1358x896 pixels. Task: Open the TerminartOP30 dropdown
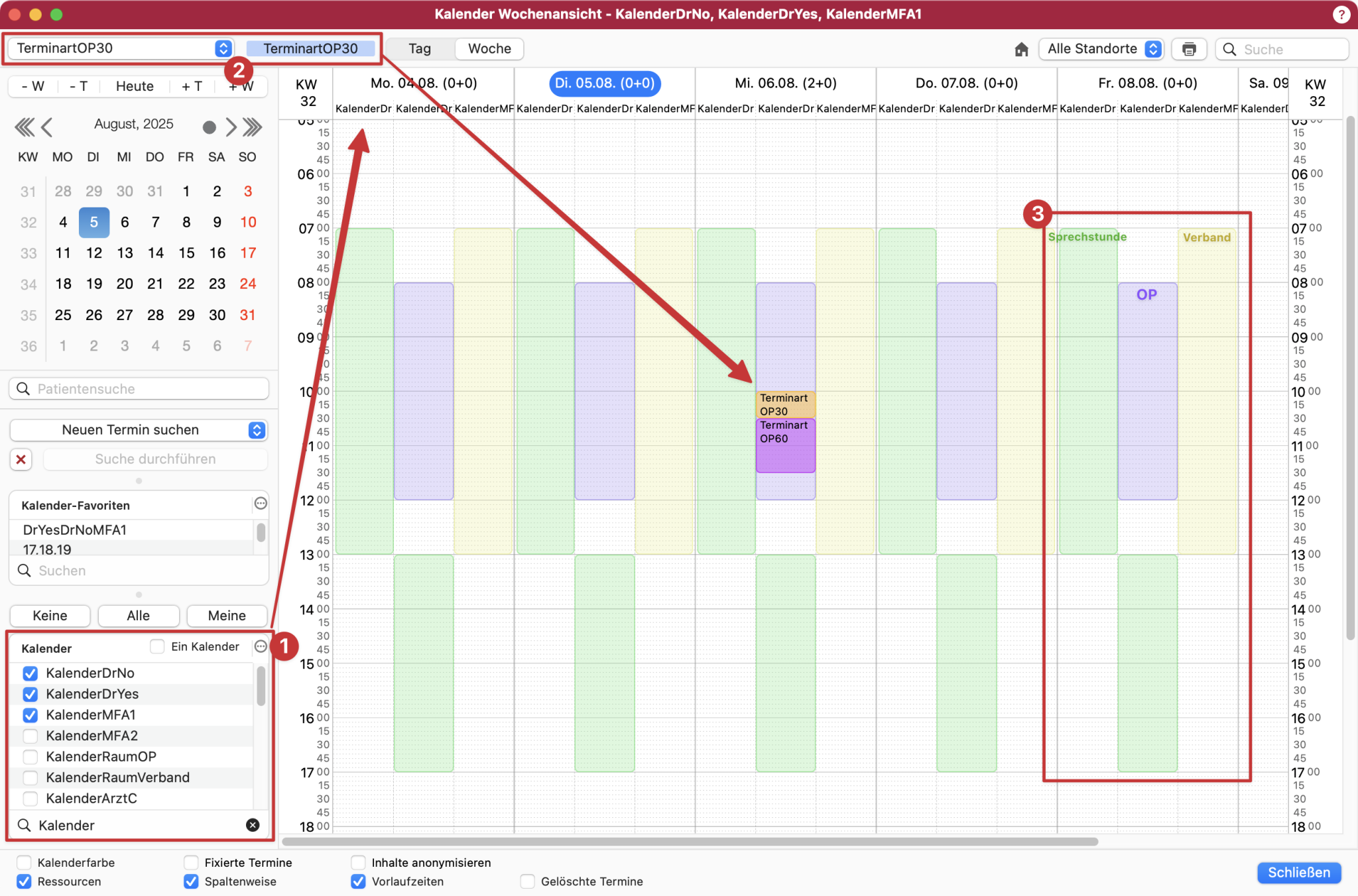point(120,48)
